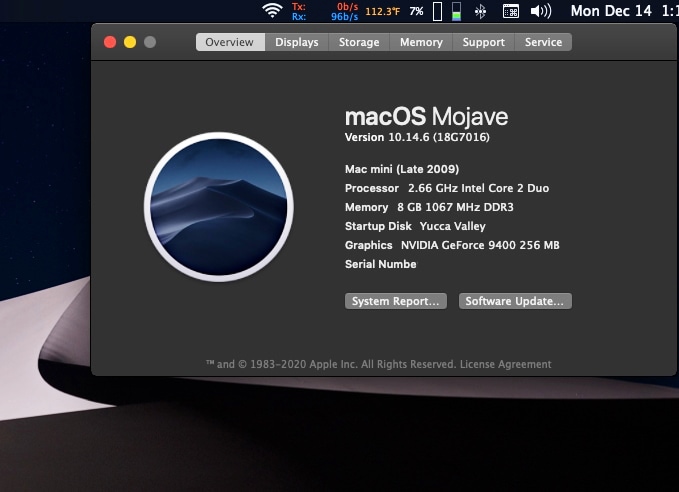
Task: Minimize the About This Mac window
Action: tap(130, 42)
